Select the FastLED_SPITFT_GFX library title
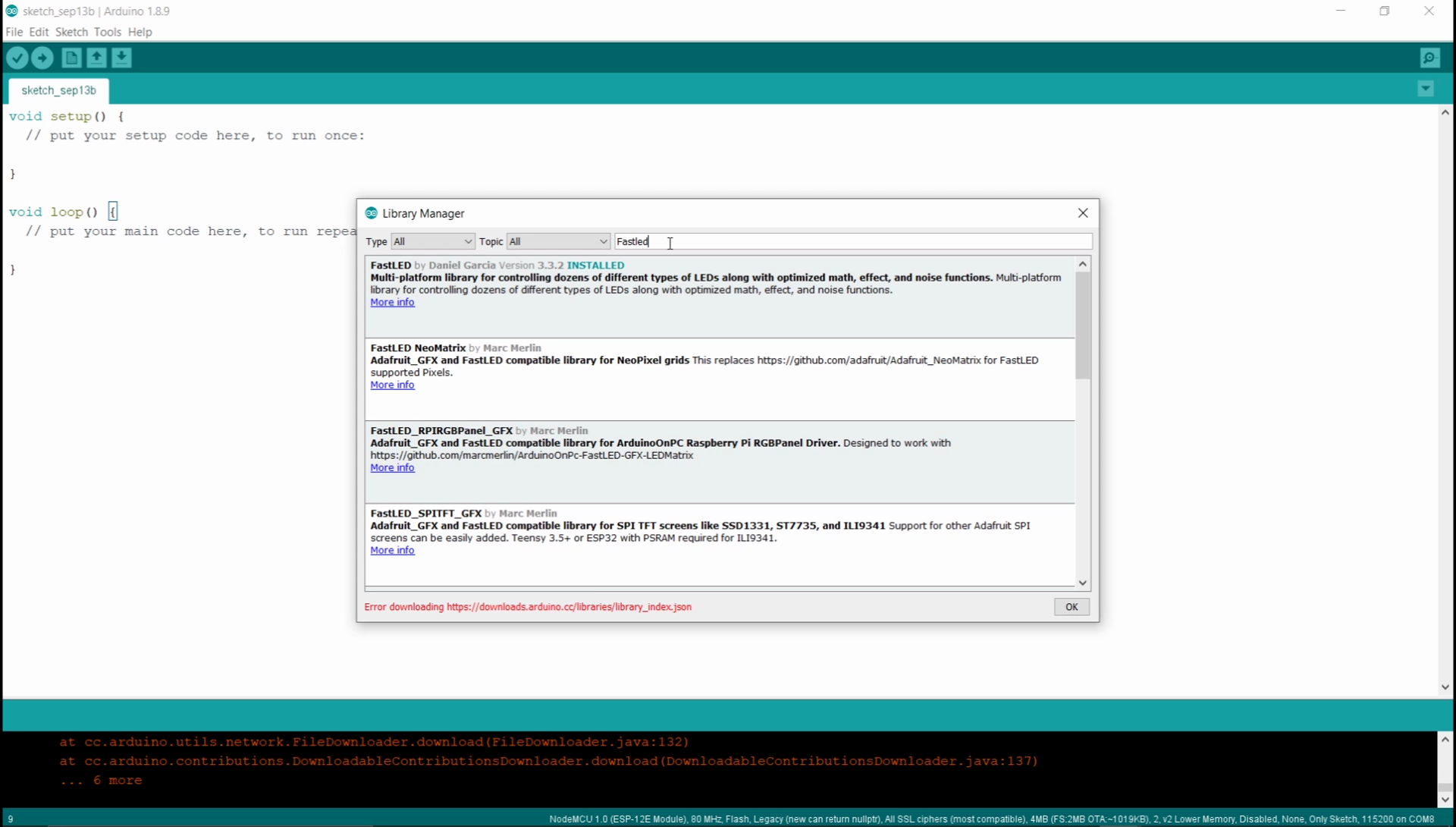1456x827 pixels. tap(425, 513)
